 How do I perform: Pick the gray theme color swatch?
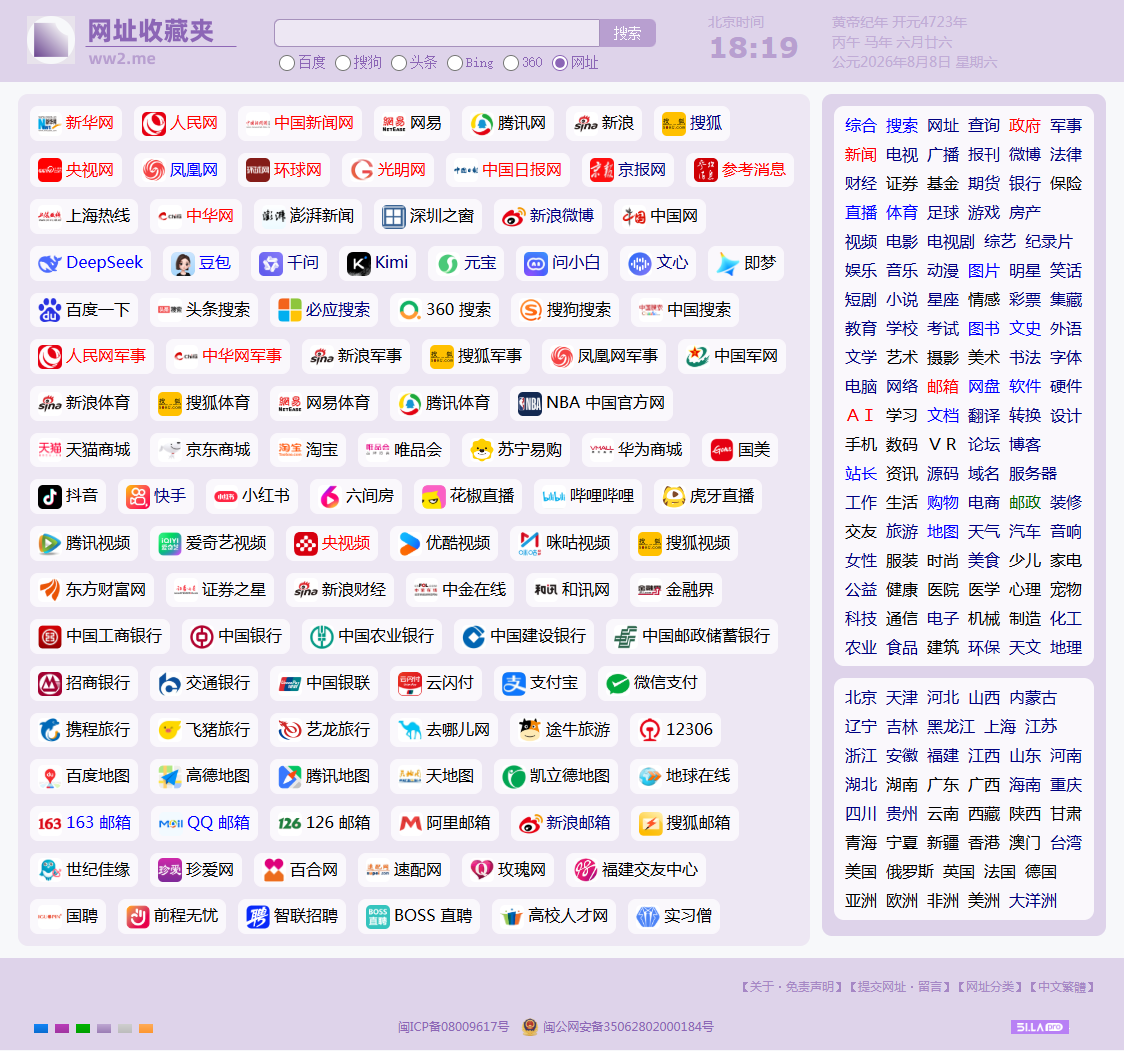pos(125,1028)
